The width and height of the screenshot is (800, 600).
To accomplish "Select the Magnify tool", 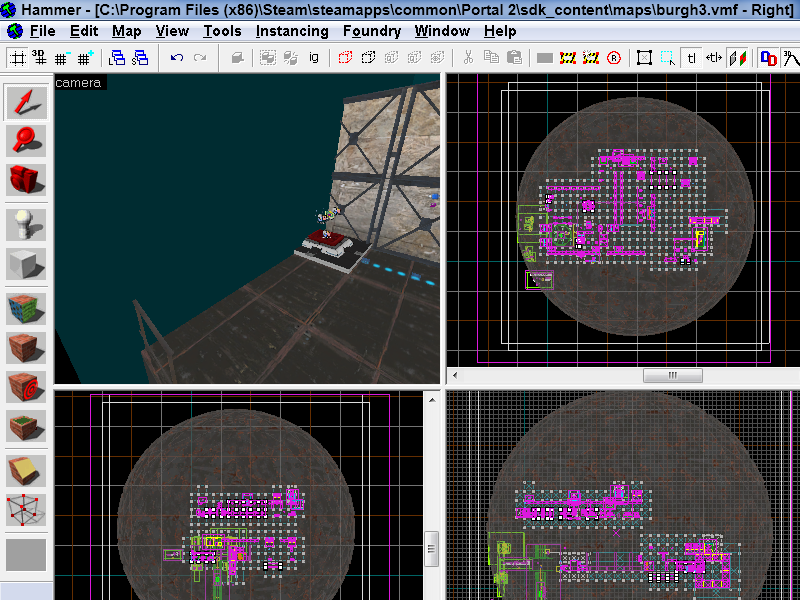I will 26,141.
